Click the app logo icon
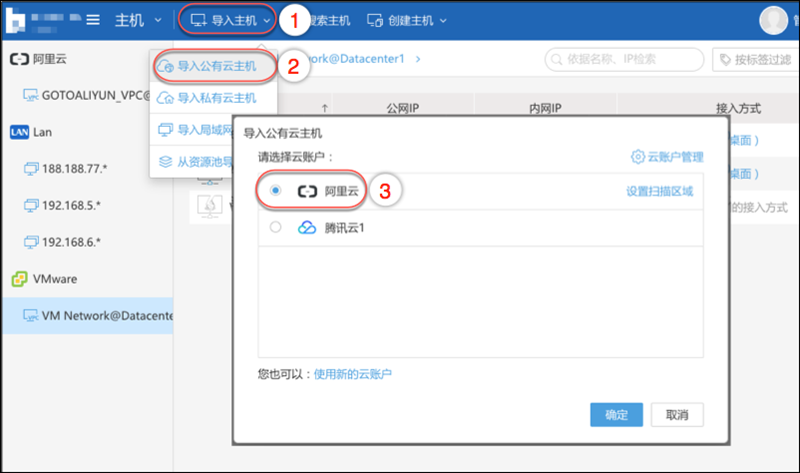The width and height of the screenshot is (800, 473). click(x=15, y=20)
